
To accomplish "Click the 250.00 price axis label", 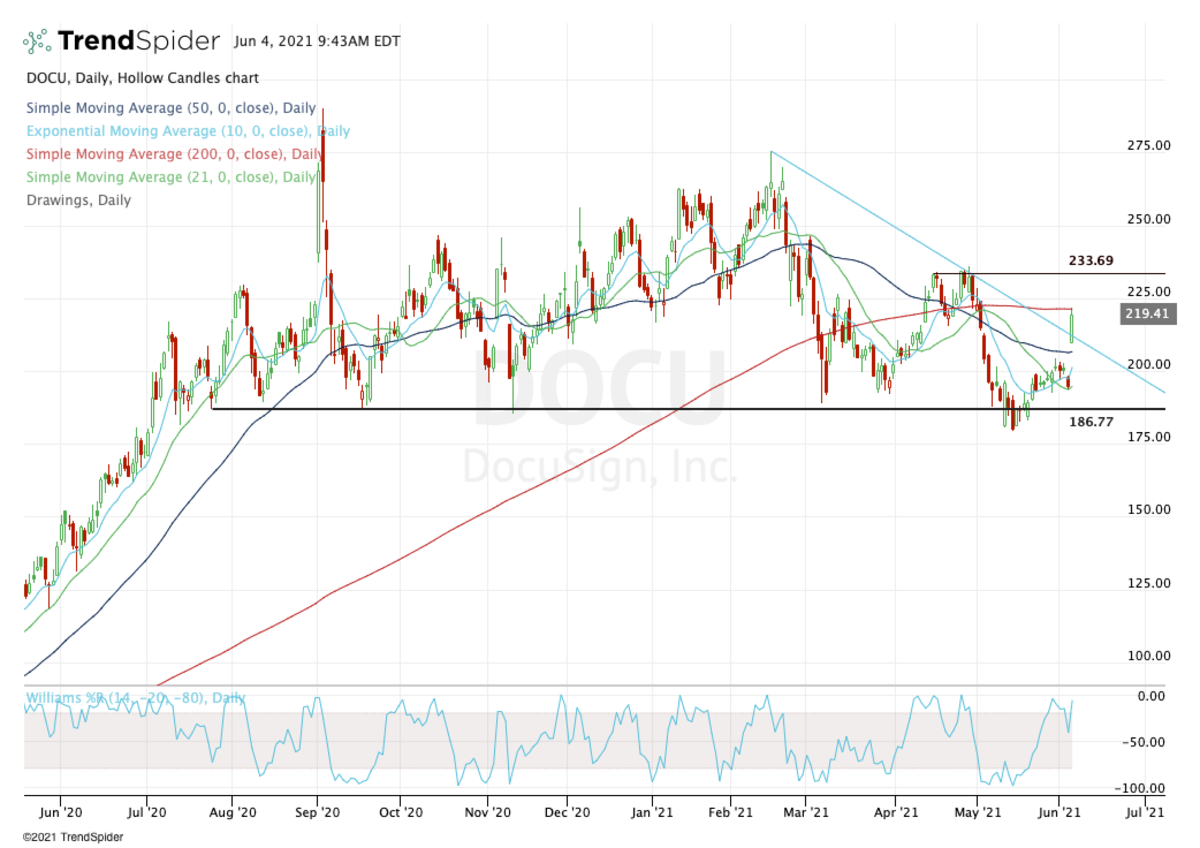I will [1148, 219].
